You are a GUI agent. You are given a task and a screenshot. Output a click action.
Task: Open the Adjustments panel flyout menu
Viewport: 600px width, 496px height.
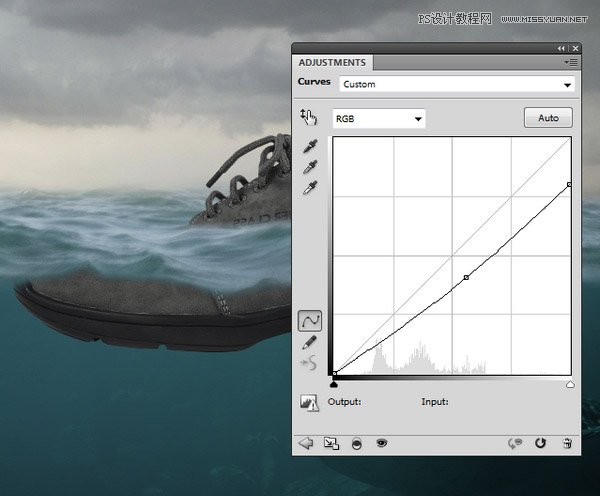tap(573, 62)
